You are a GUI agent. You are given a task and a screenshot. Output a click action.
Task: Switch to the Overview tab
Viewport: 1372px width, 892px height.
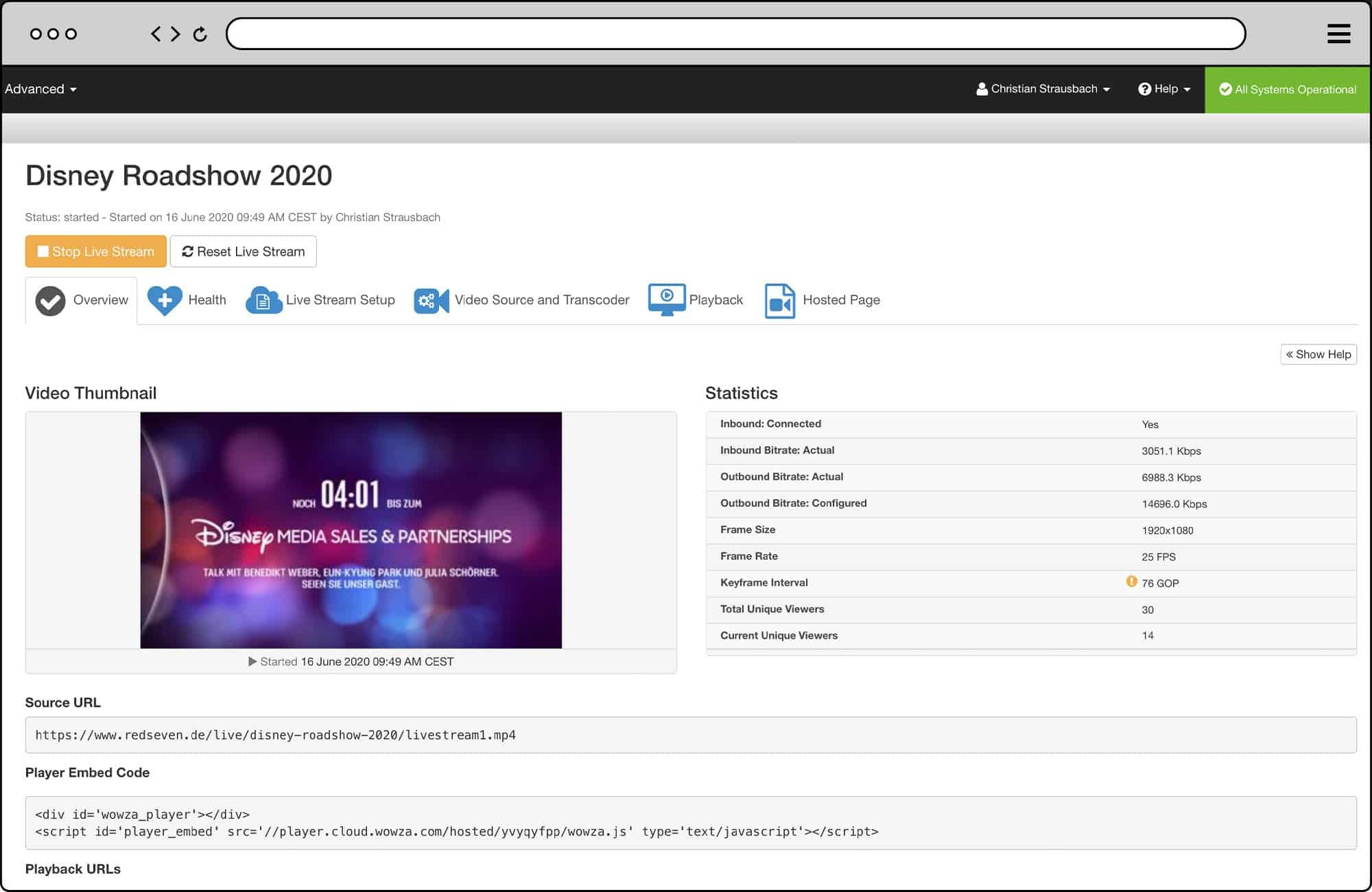(82, 301)
